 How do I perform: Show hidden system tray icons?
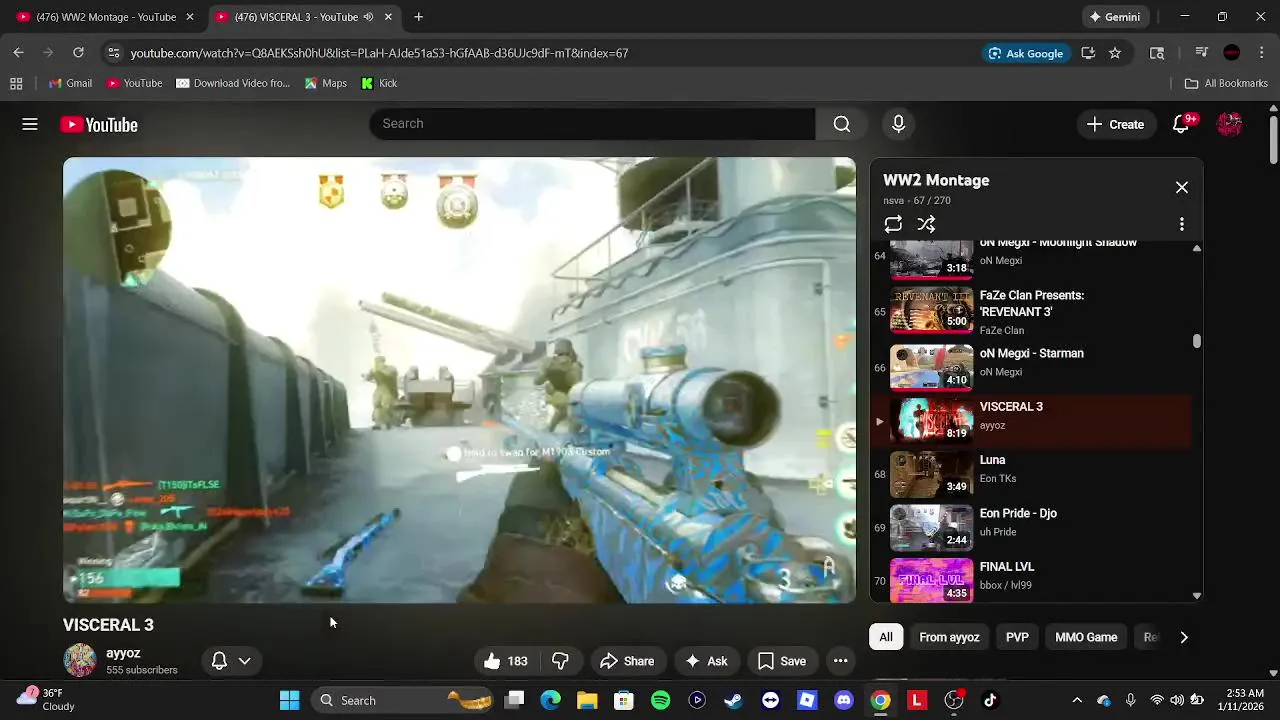click(x=1077, y=700)
